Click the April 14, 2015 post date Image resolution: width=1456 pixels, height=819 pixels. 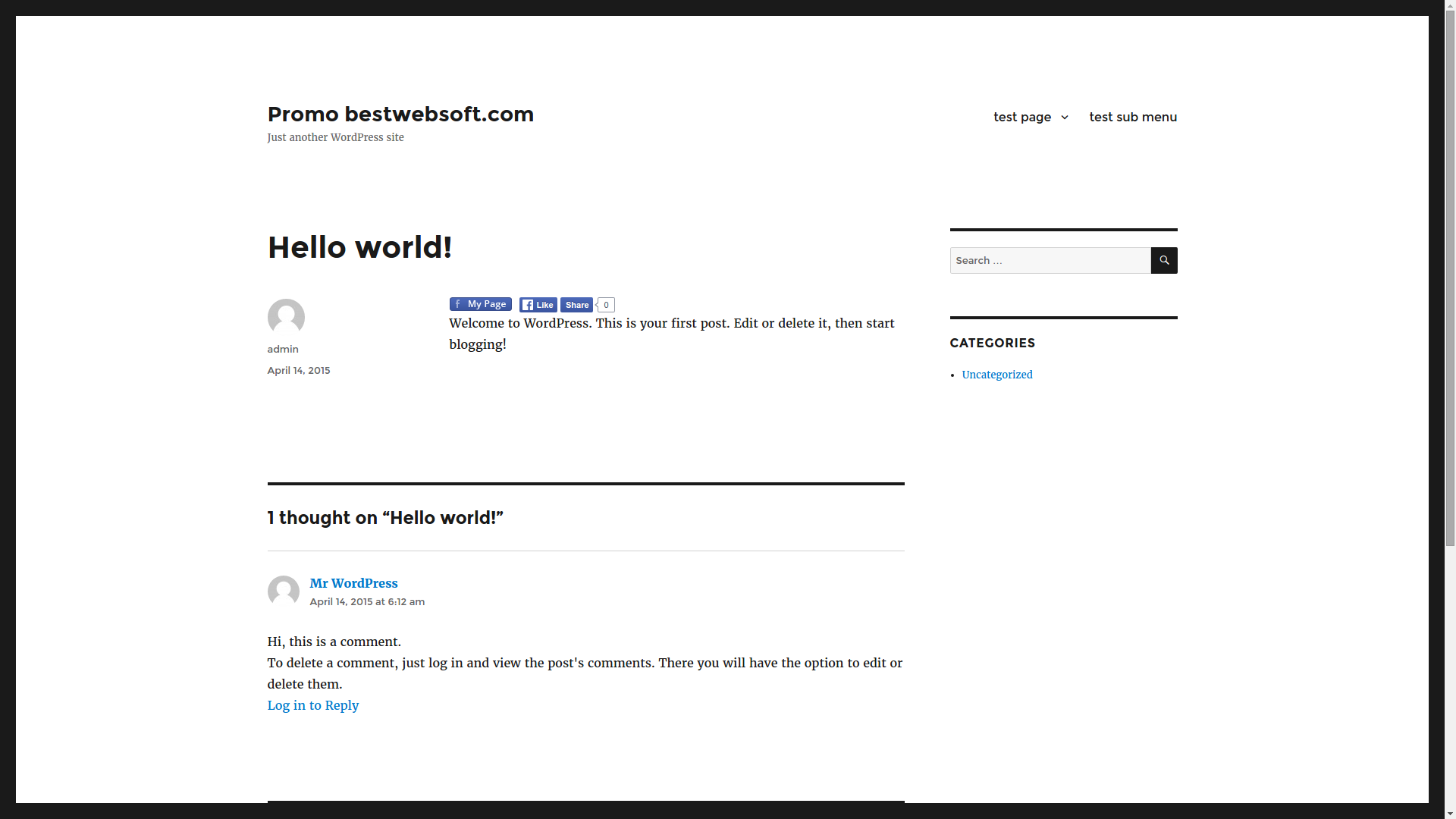pos(298,370)
